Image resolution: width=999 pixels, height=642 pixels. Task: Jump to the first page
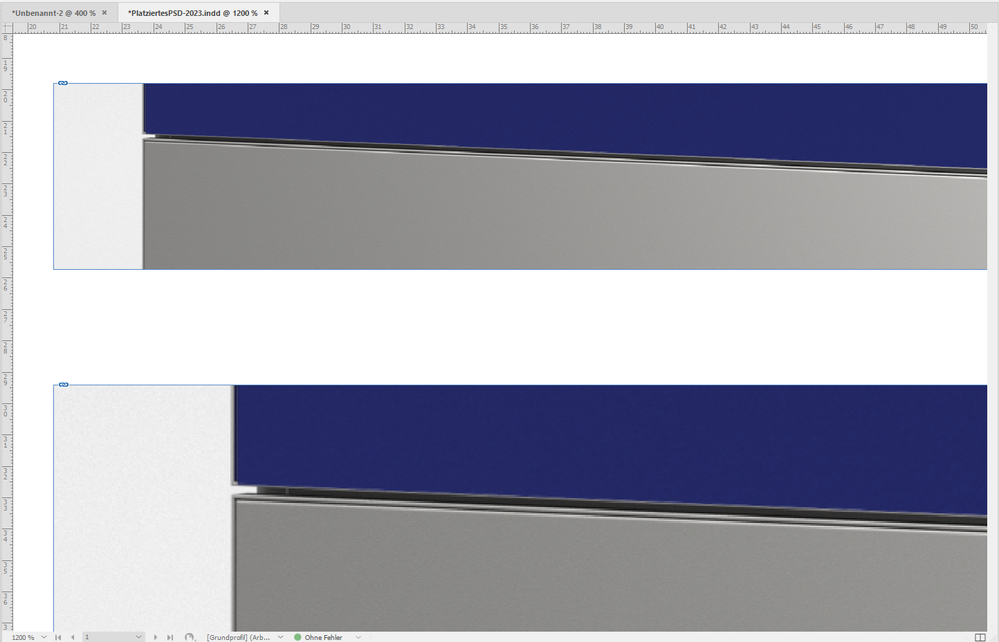[57, 636]
